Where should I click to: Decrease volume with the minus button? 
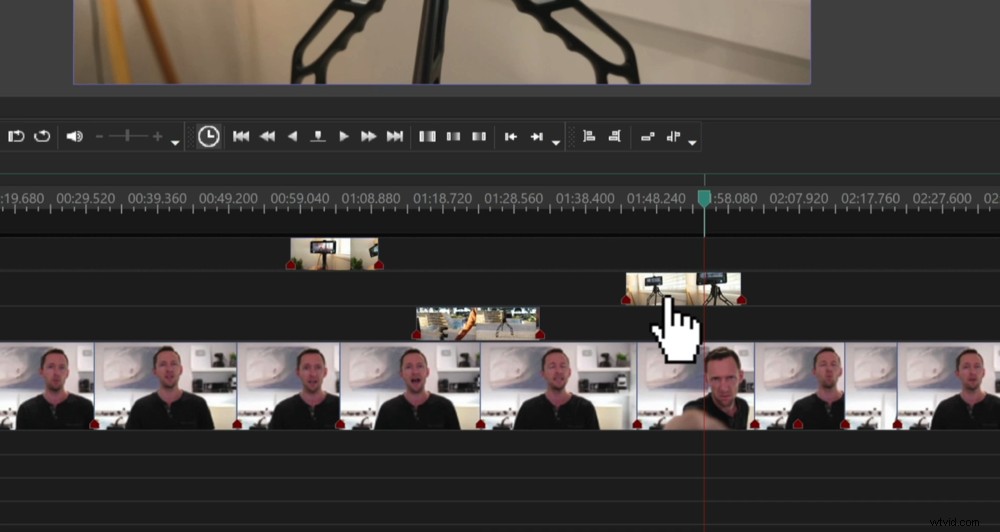pos(99,137)
